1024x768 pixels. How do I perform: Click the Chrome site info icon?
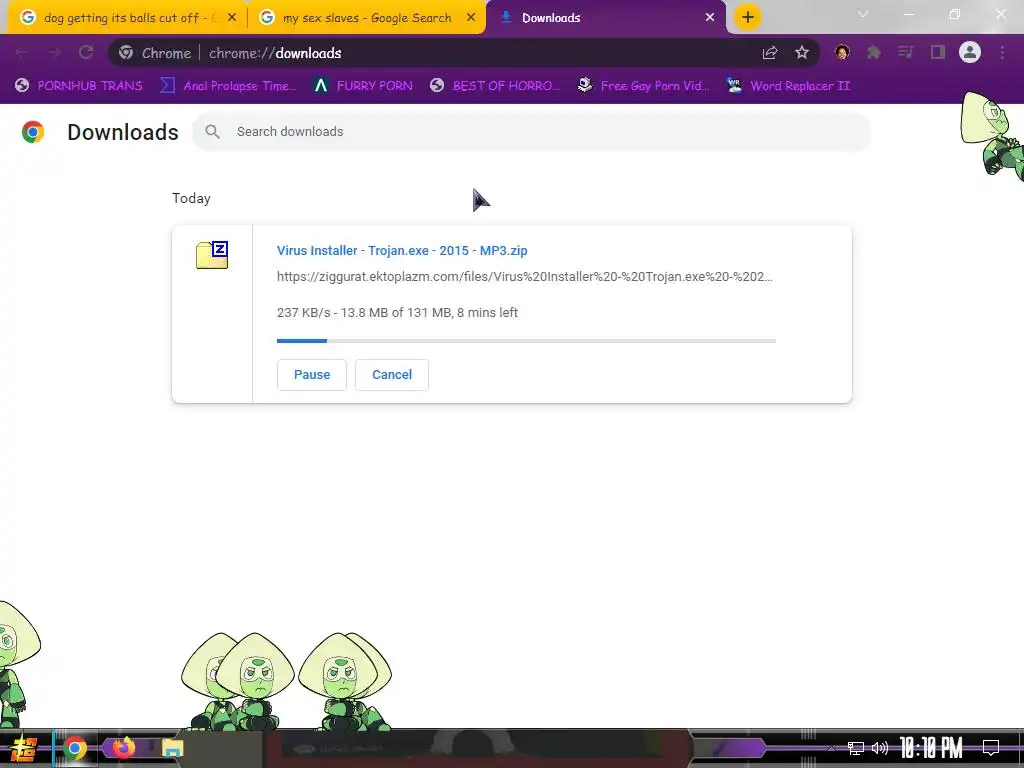[126, 53]
